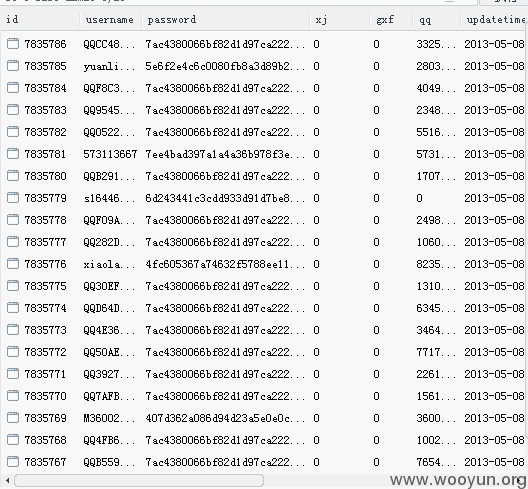Select row icon for id 7835775
Viewport: 528px width, 489px height.
pyautogui.click(x=13, y=286)
